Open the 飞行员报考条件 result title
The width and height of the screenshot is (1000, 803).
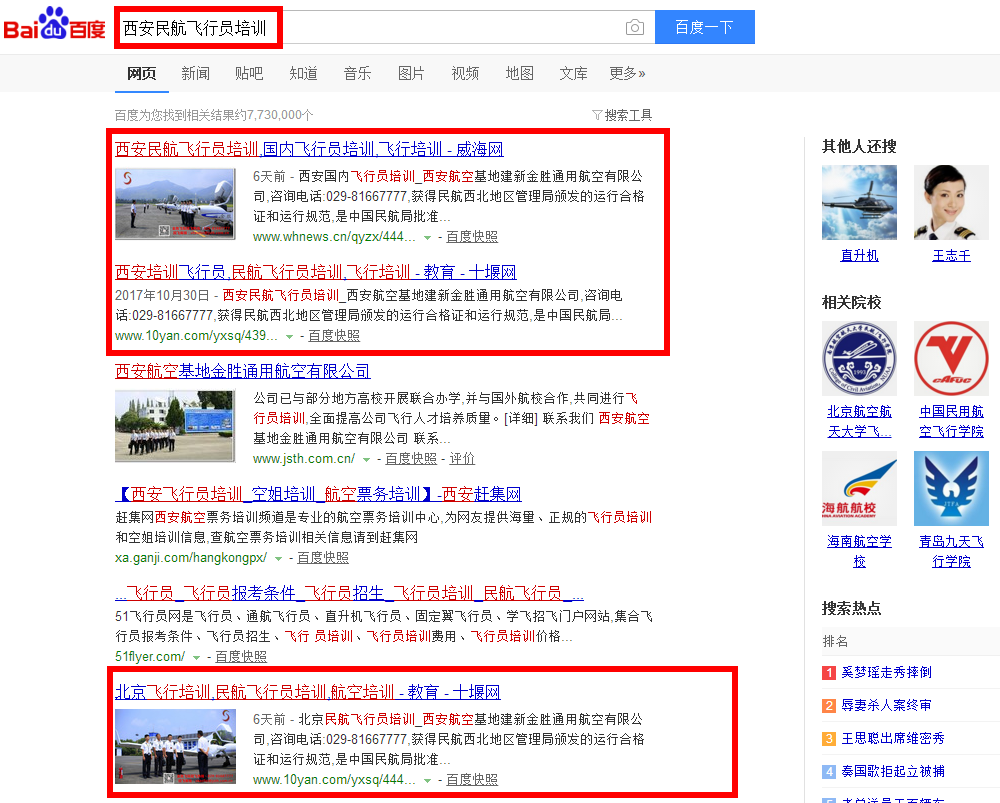point(349,593)
